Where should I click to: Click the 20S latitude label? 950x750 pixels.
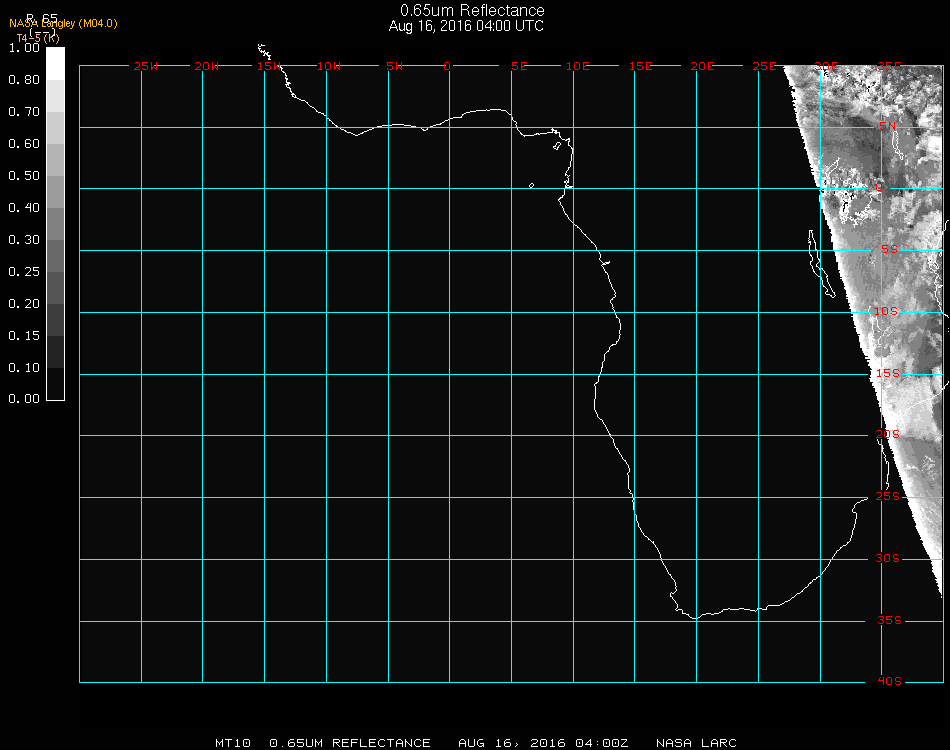pos(888,435)
